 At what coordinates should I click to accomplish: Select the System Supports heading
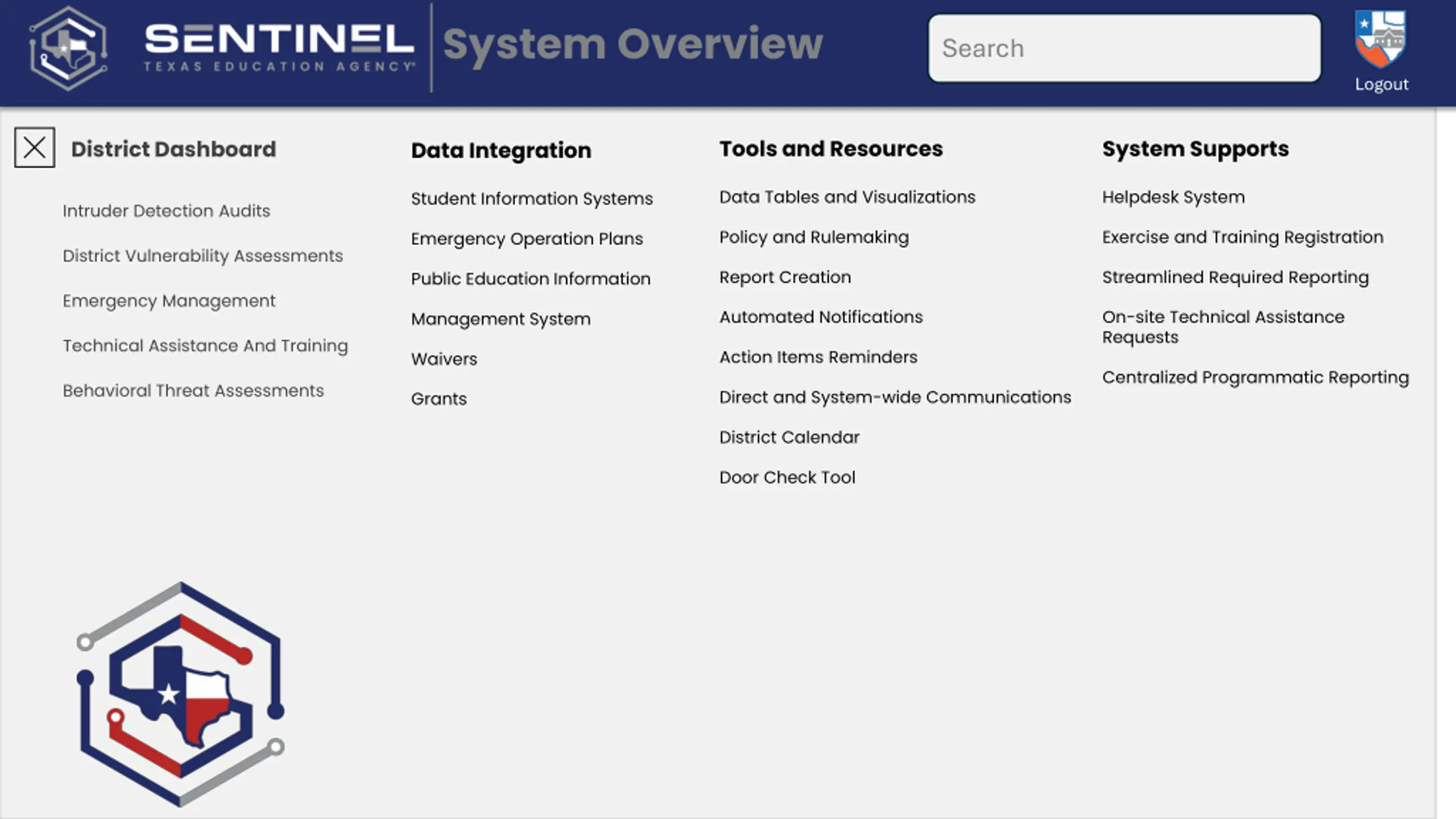(x=1196, y=150)
